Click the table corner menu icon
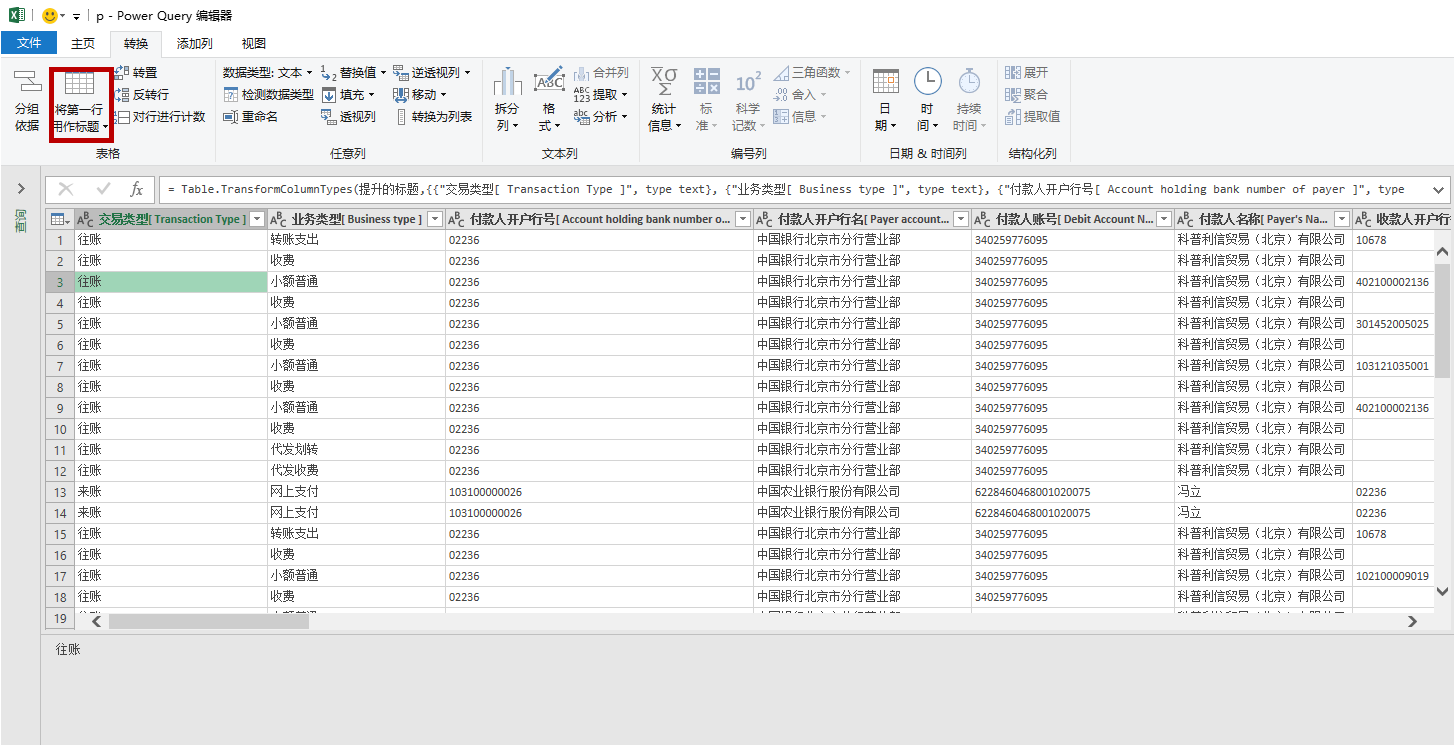This screenshot has height=745, width=1454. 60,219
